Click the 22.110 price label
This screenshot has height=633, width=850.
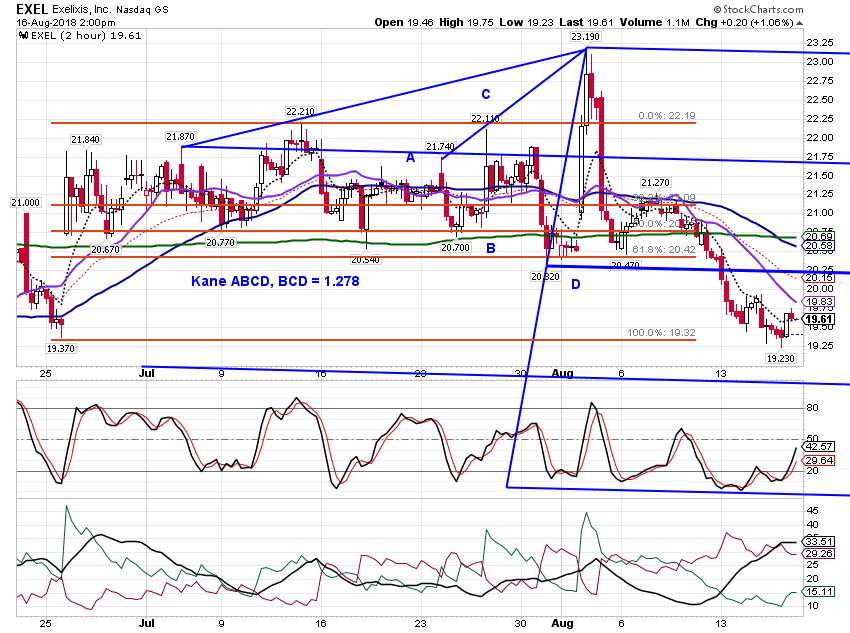click(x=485, y=118)
